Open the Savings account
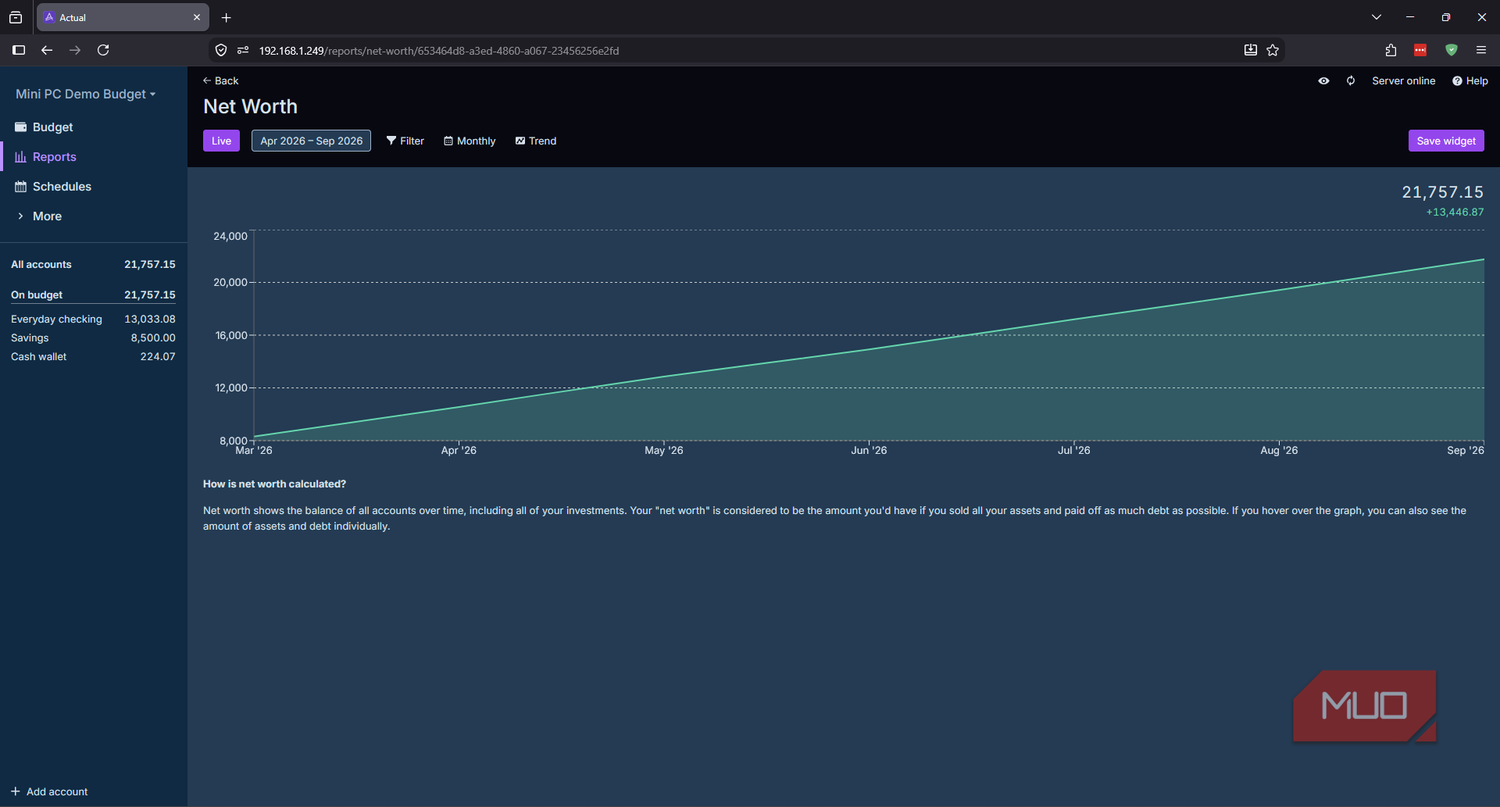The image size is (1500, 807). 93,338
